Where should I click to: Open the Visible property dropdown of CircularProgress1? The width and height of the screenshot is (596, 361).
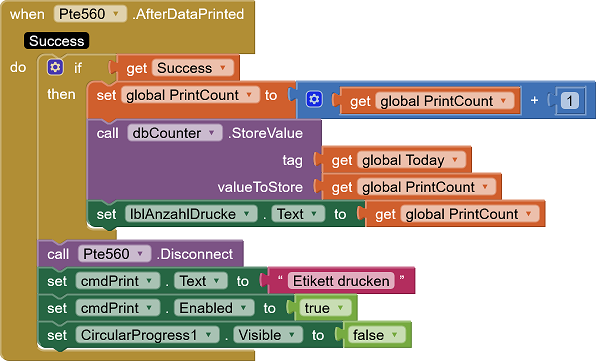tap(268, 335)
